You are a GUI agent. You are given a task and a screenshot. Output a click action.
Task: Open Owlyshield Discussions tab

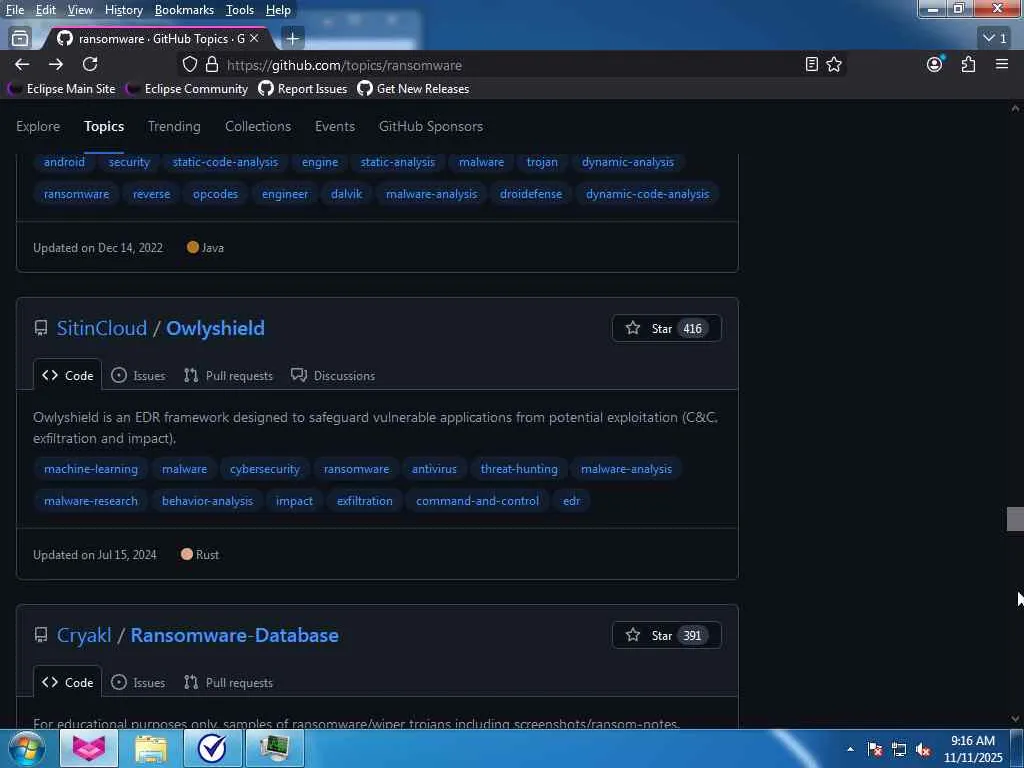(333, 376)
